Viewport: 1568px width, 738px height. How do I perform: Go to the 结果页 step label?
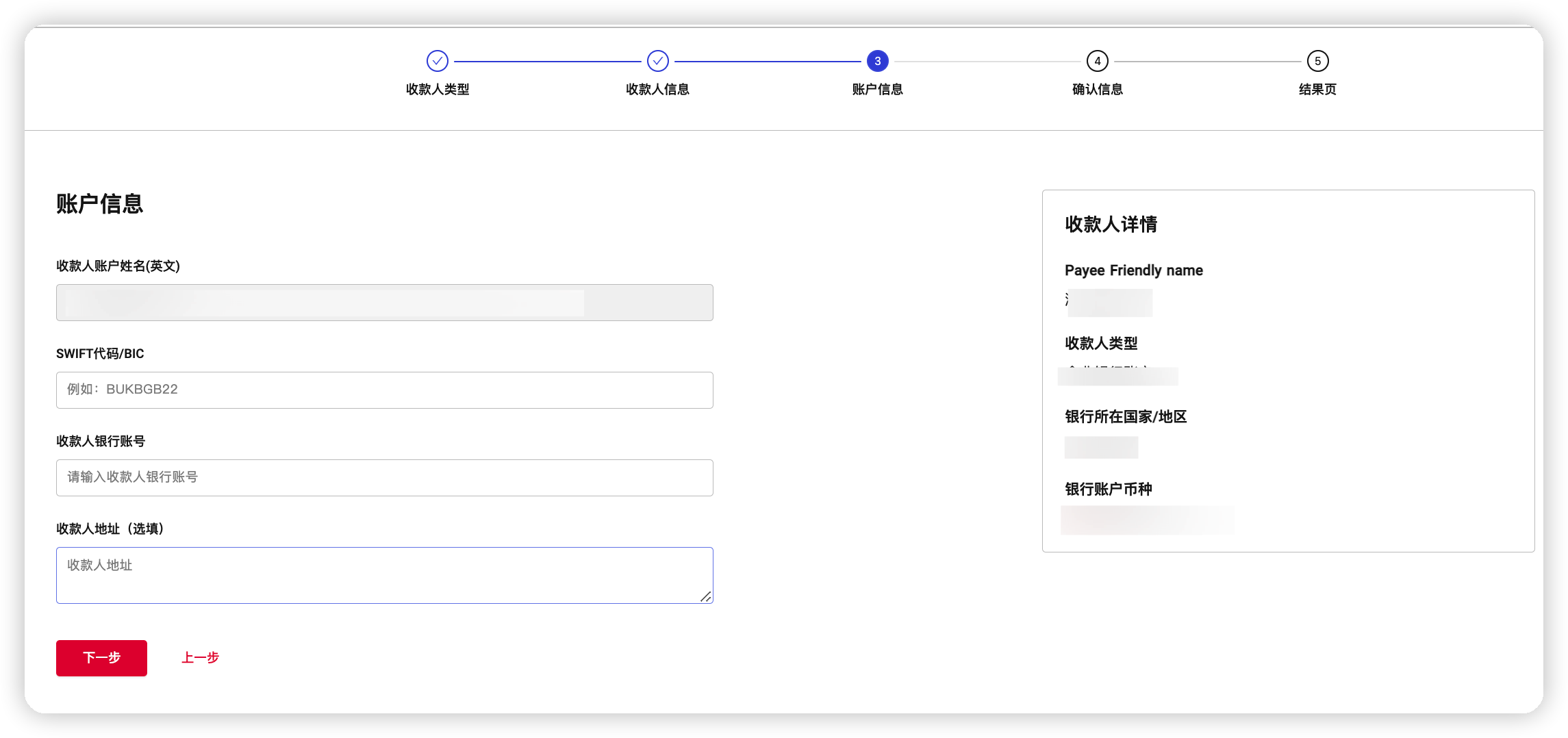click(x=1317, y=90)
